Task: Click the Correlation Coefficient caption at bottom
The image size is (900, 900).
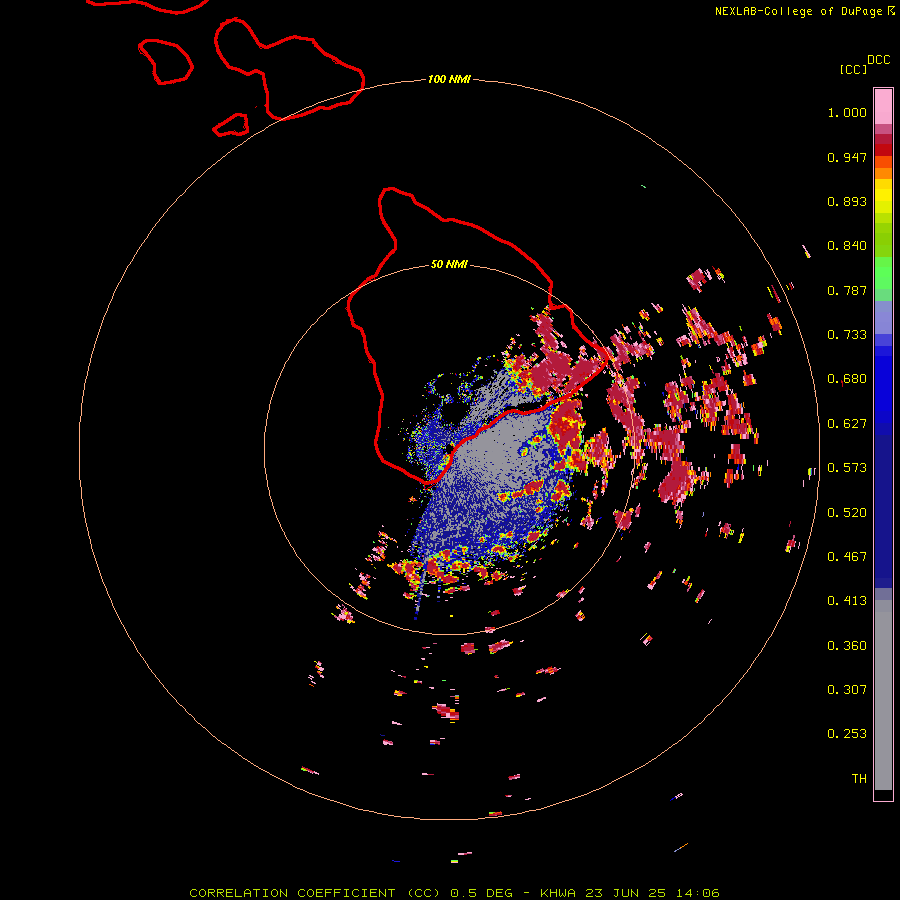Action: 454,893
